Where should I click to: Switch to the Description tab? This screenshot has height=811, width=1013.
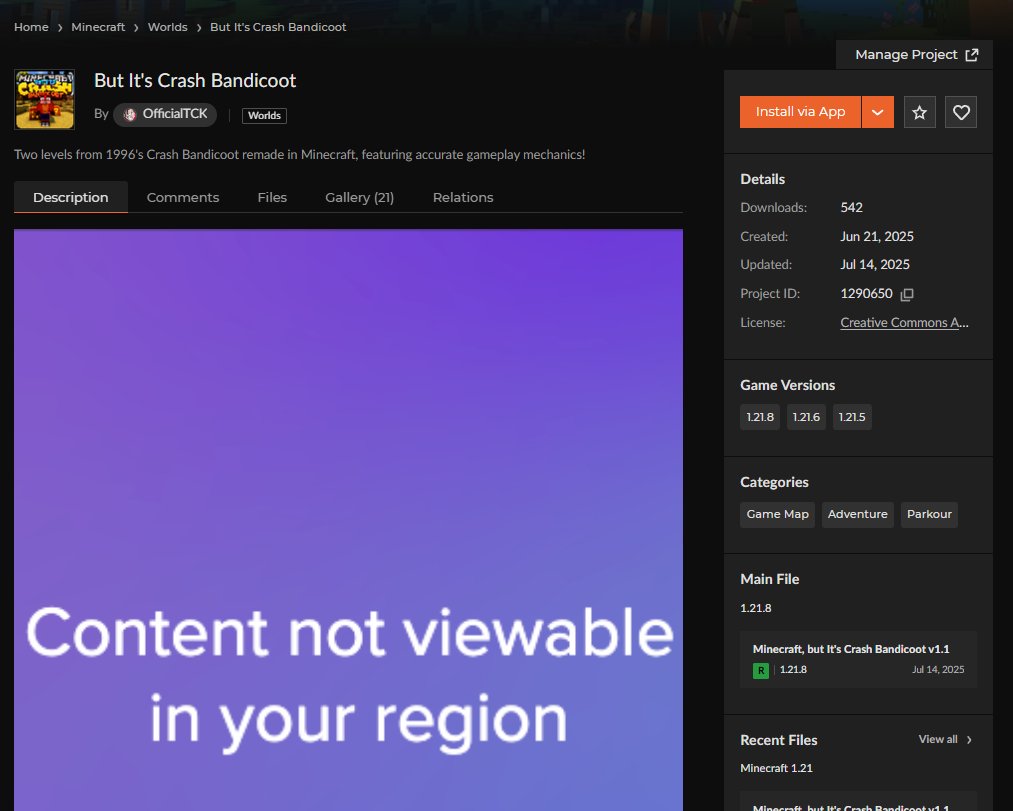[70, 197]
